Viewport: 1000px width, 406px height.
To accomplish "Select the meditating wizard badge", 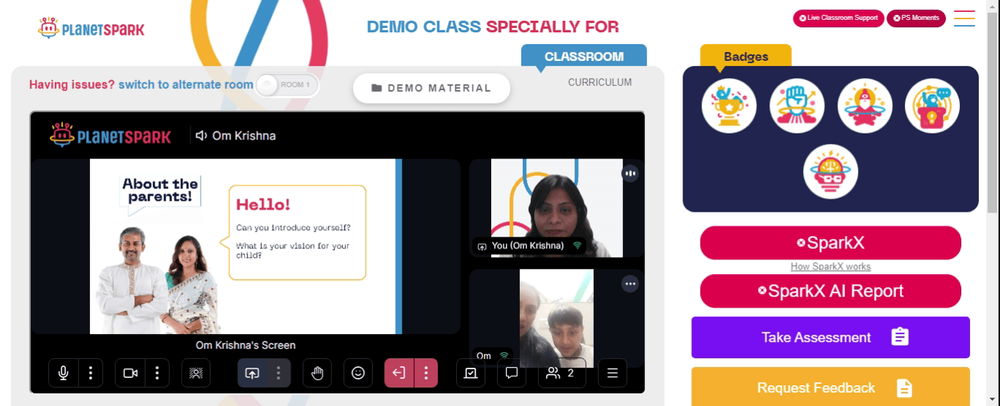I will click(x=864, y=106).
